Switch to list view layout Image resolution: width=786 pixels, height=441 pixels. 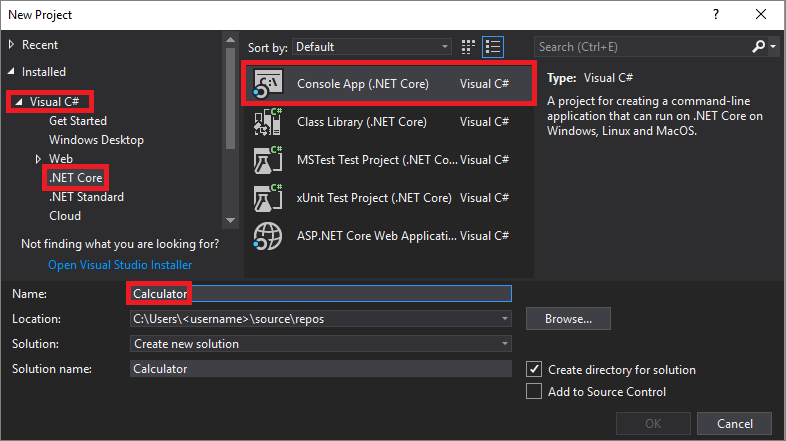[493, 47]
